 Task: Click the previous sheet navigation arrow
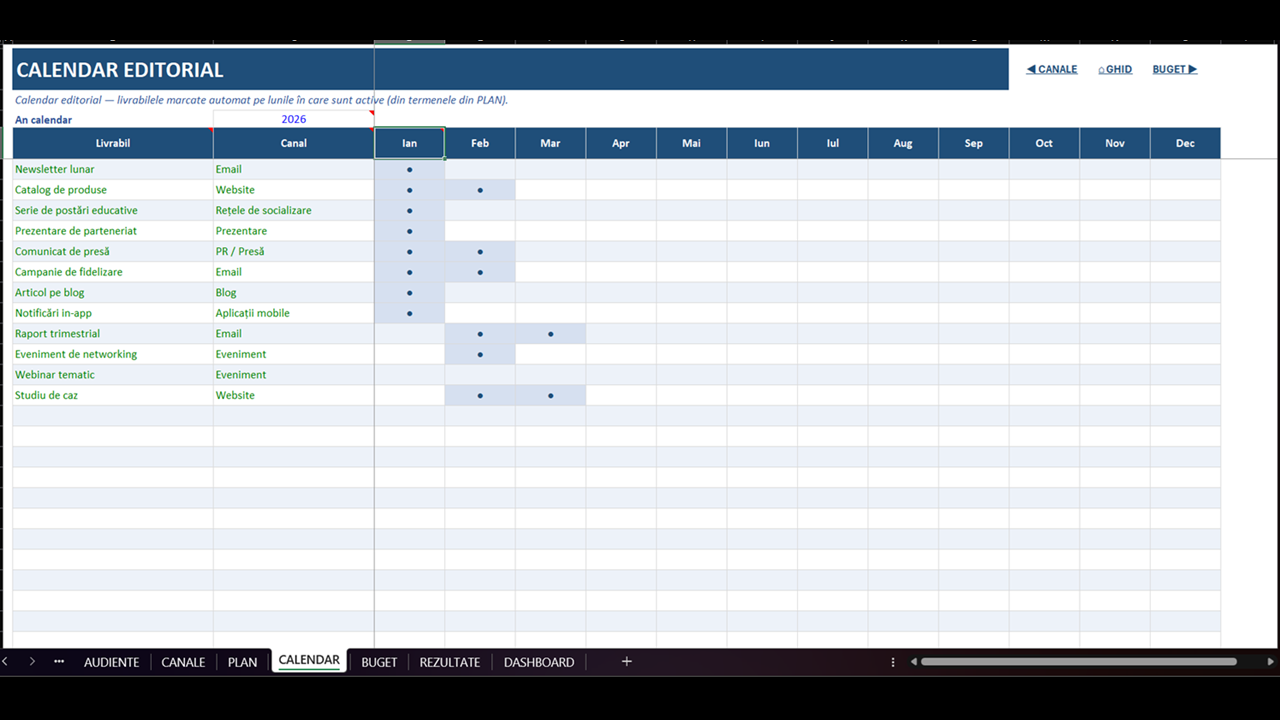point(5,662)
